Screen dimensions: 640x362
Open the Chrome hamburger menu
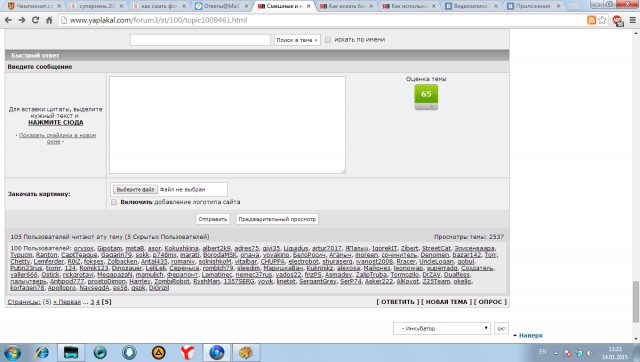tap(633, 20)
